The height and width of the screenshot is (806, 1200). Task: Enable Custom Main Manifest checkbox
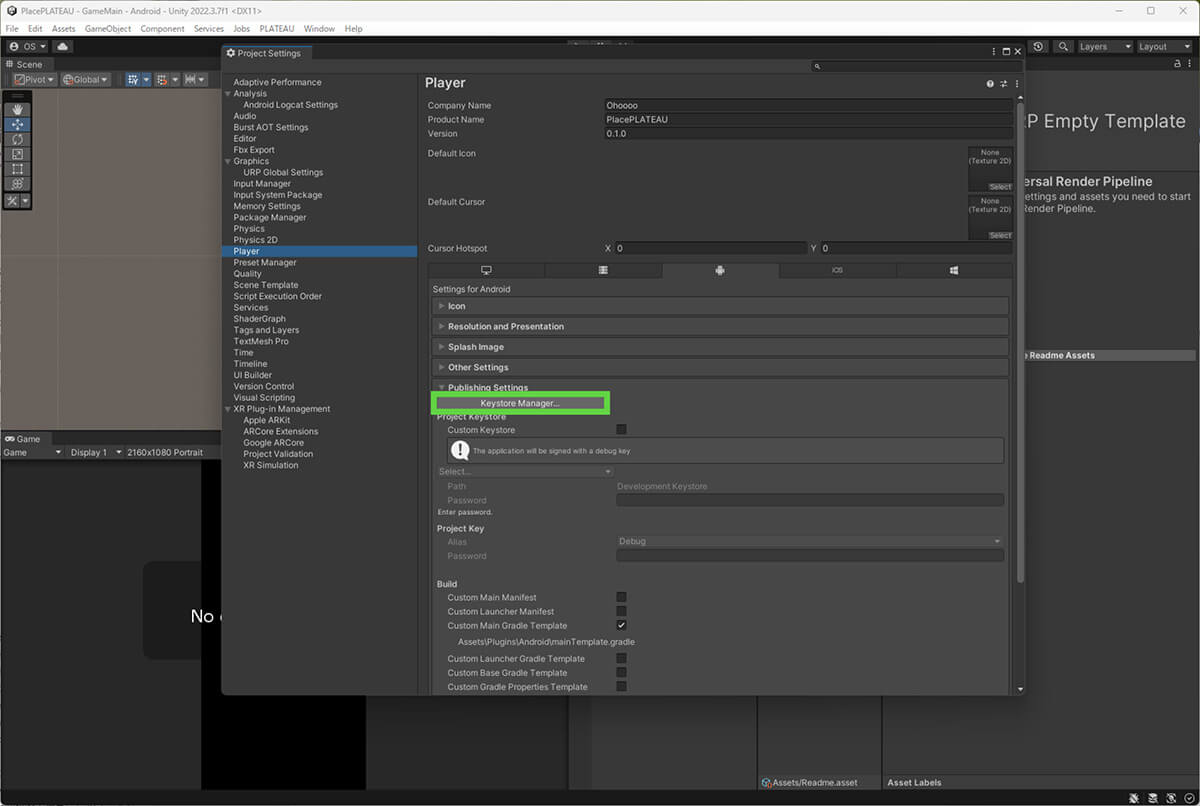pos(621,597)
